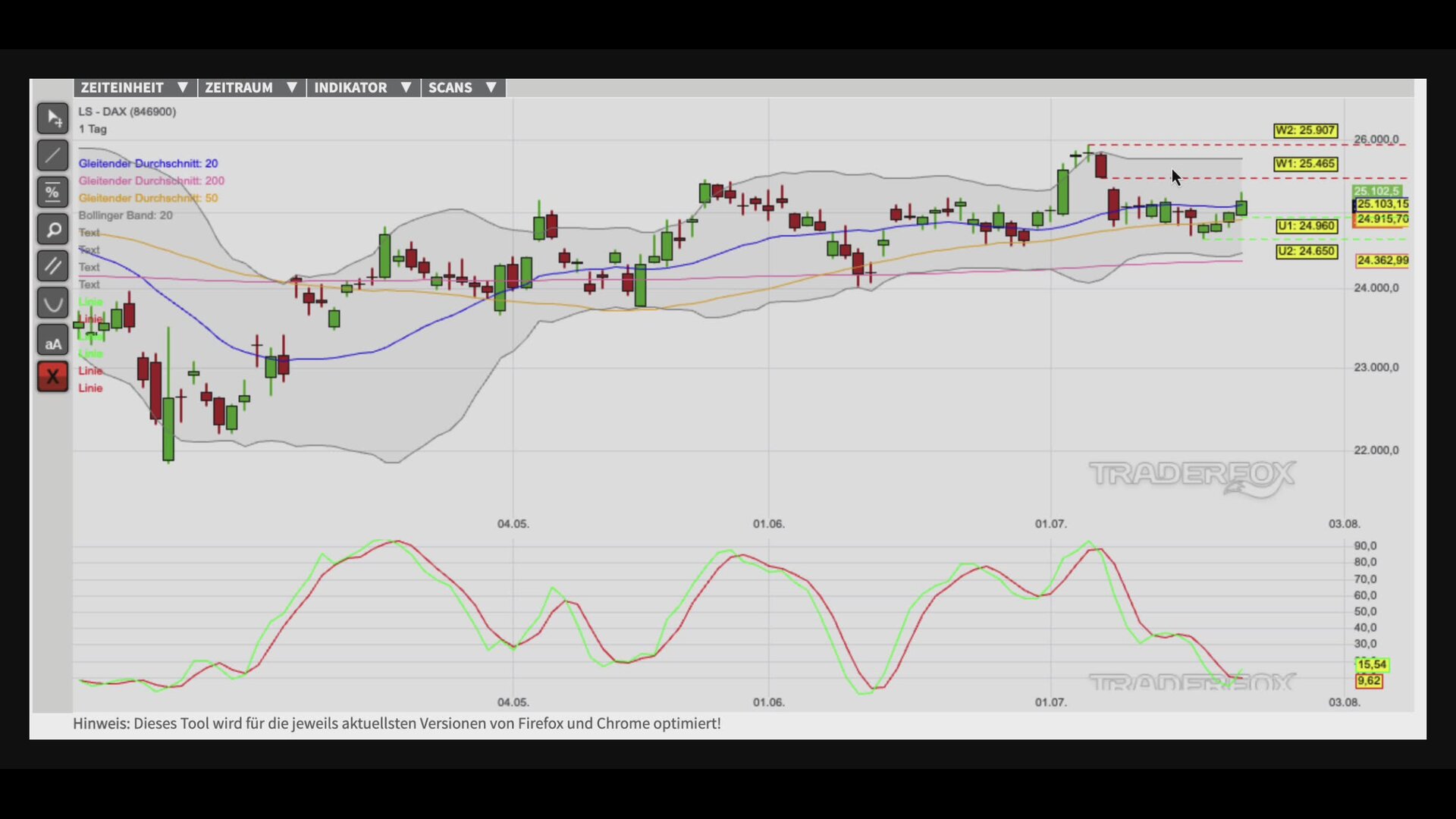Click the U2: 24.650 support label
Viewport: 1456px width, 819px height.
point(1307,251)
